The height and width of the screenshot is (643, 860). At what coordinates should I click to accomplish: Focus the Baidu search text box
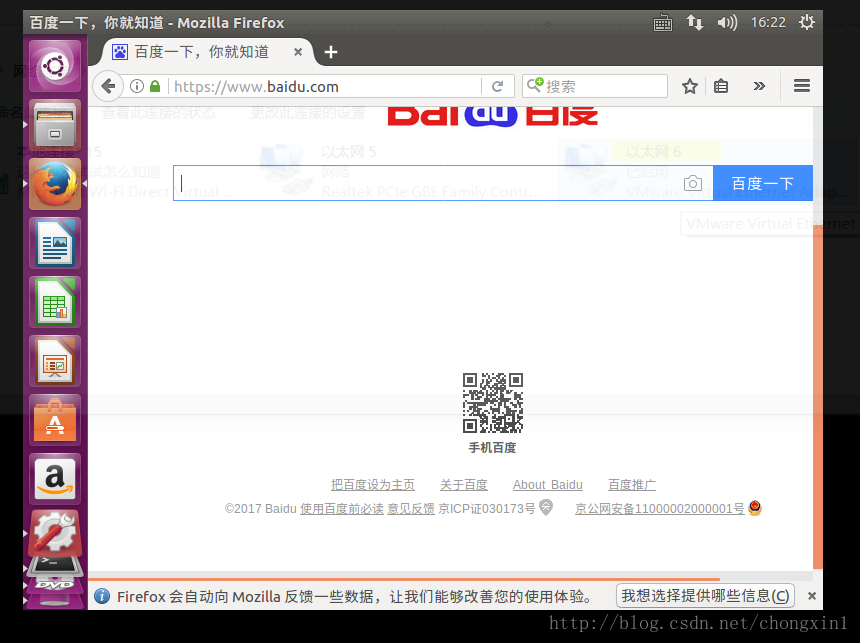tap(428, 183)
